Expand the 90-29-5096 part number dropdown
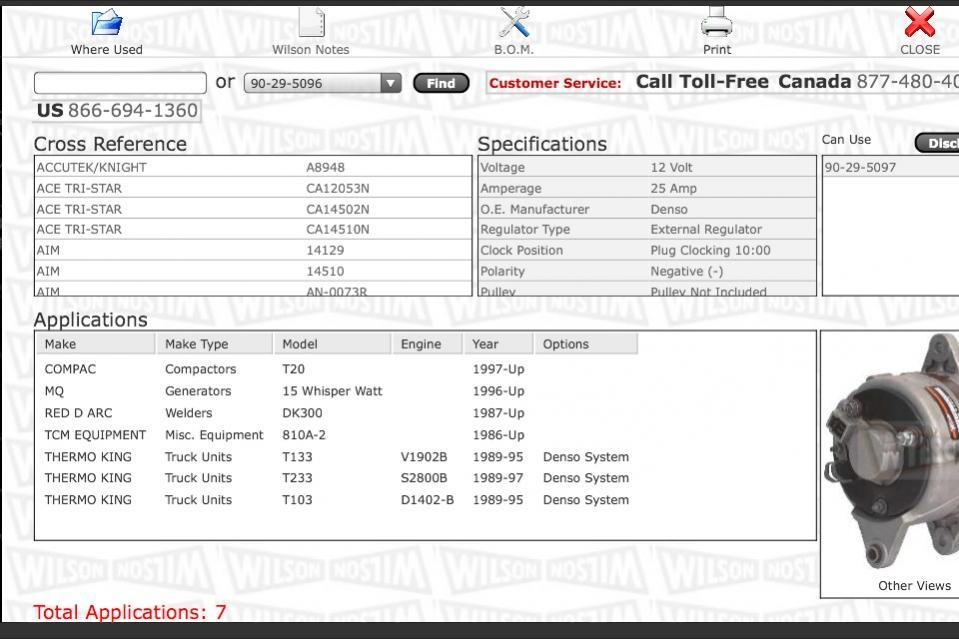This screenshot has width=959, height=639. point(391,84)
